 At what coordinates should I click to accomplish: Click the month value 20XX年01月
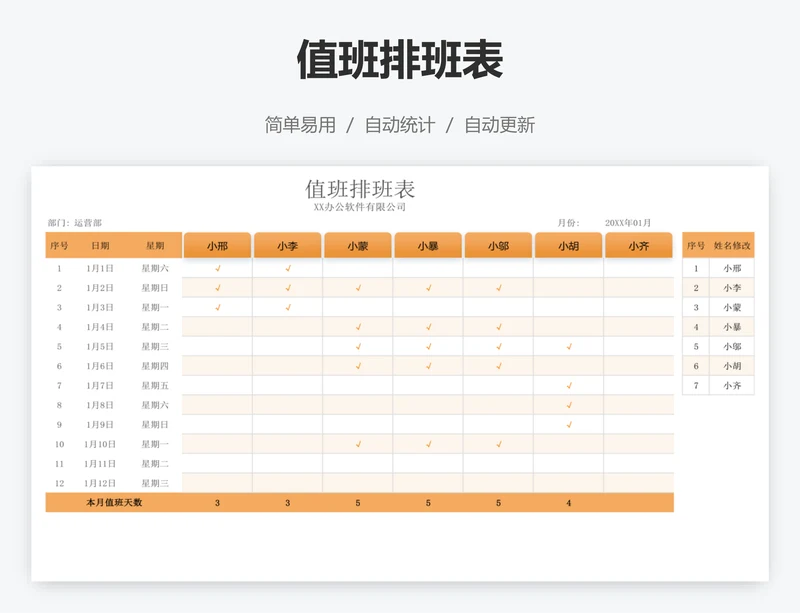click(x=628, y=223)
